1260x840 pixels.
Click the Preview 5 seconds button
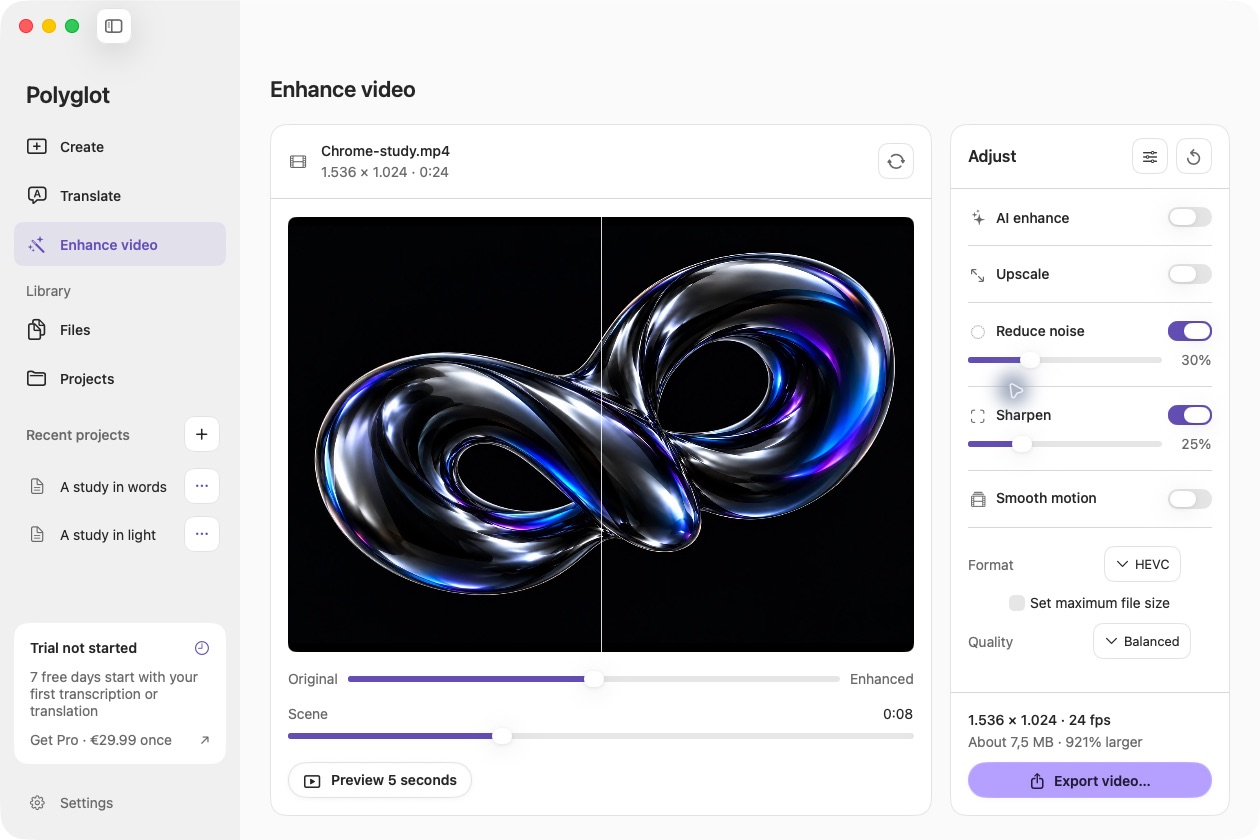(380, 780)
